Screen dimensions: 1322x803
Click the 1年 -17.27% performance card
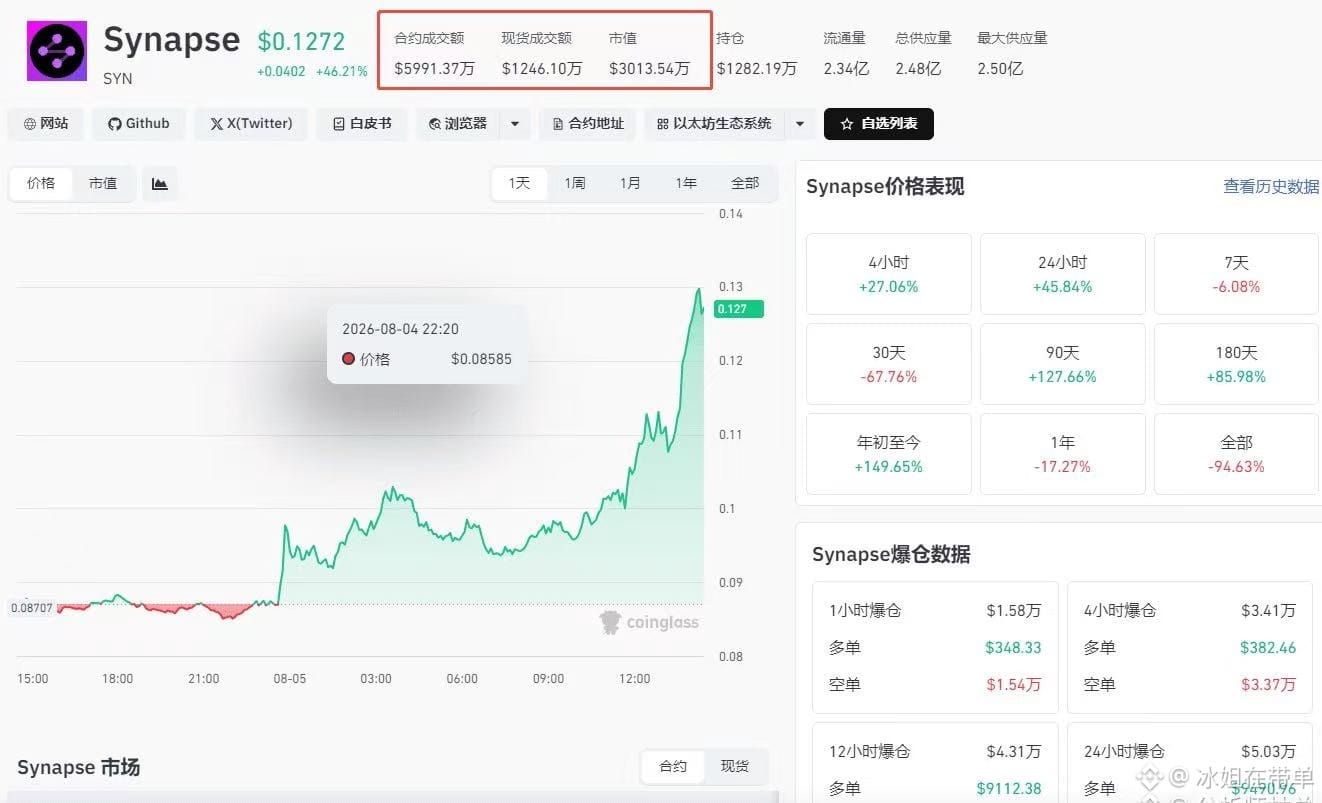click(1063, 454)
